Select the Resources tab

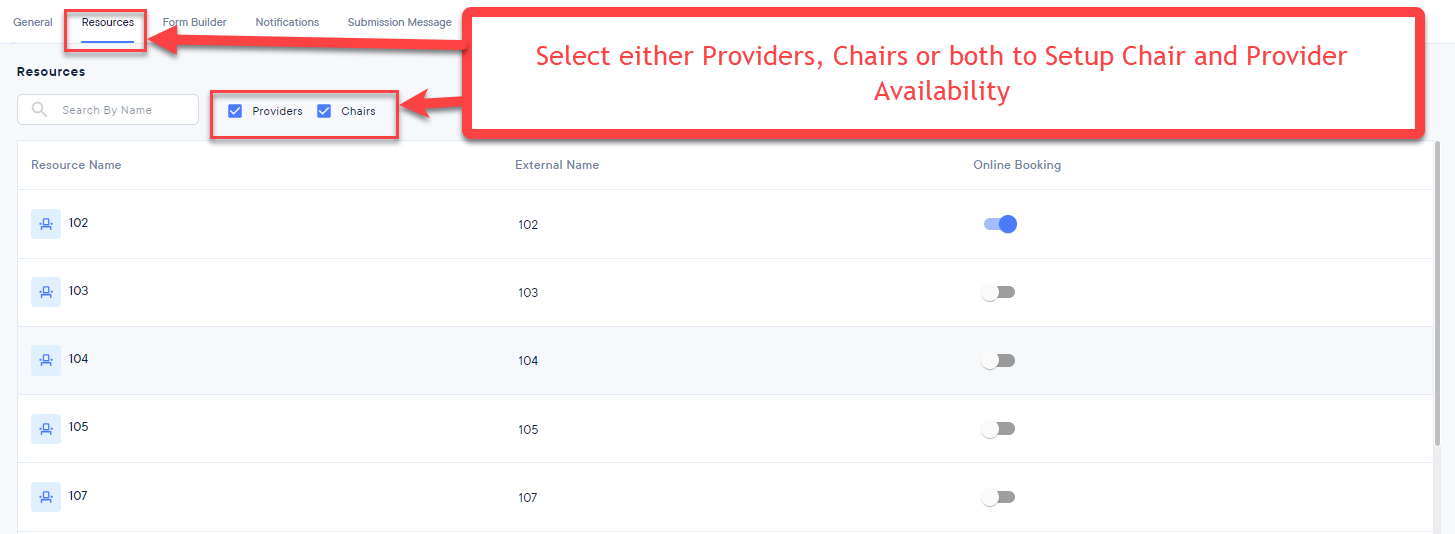tap(108, 22)
